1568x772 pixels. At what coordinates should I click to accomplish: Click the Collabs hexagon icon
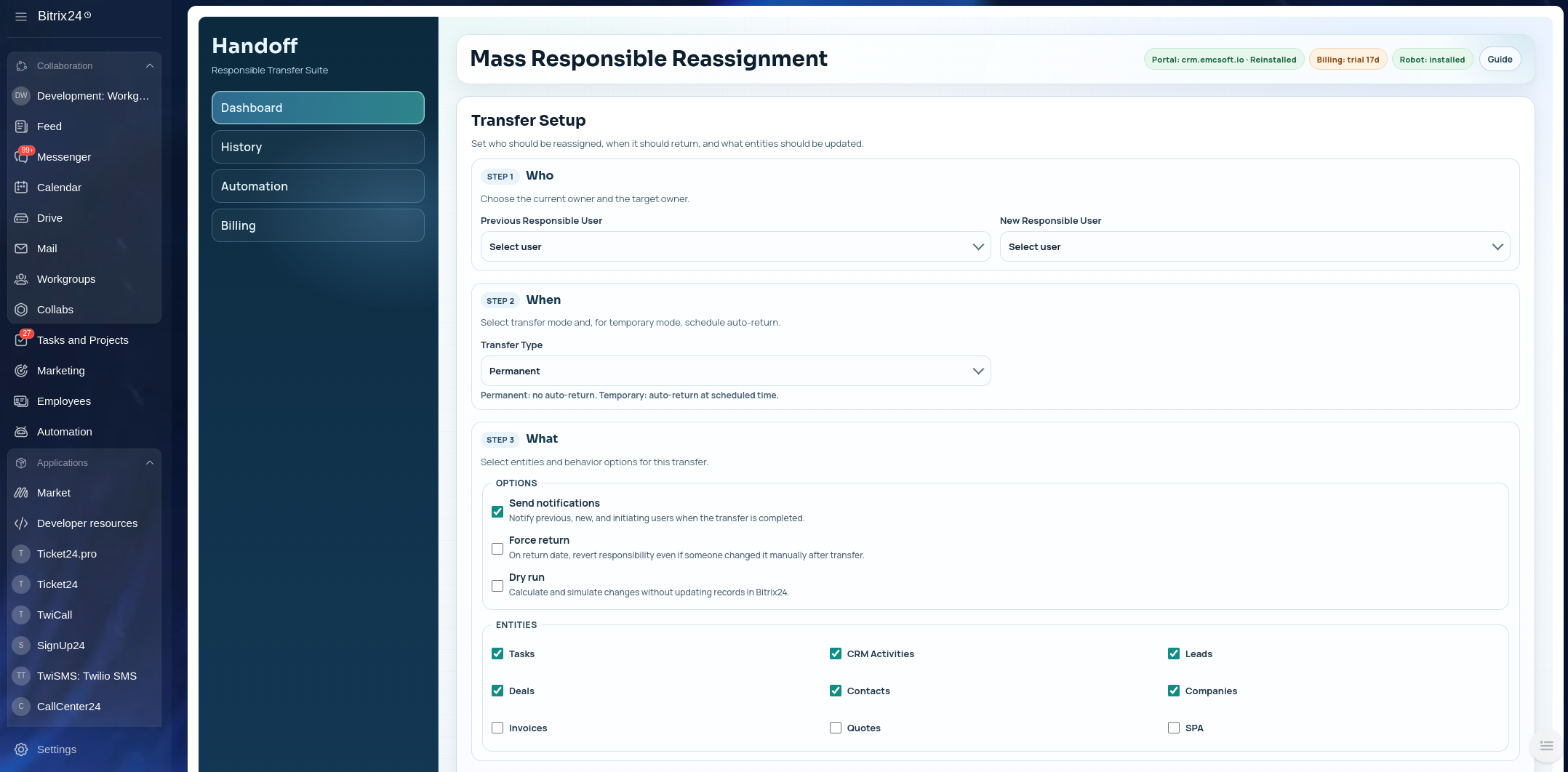click(21, 310)
